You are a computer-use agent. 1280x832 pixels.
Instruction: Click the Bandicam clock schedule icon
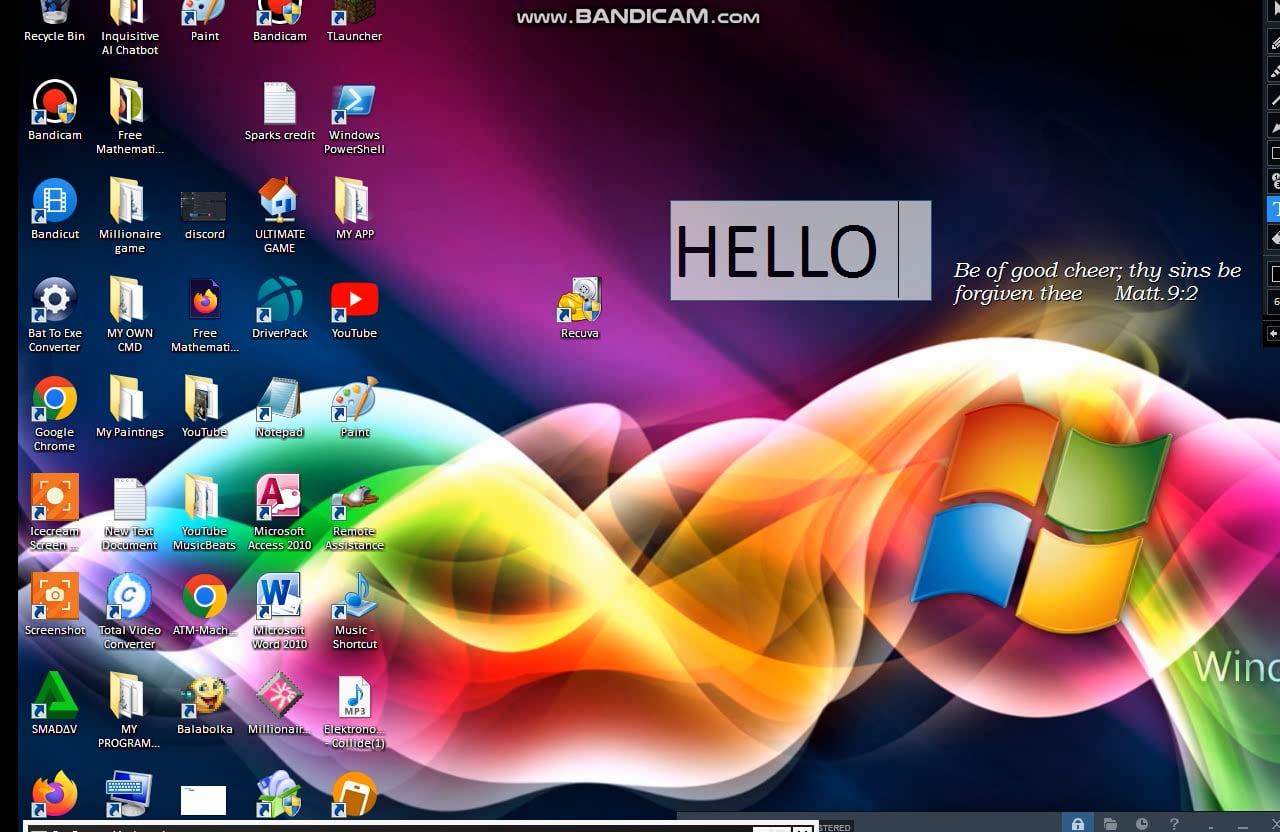click(x=1141, y=824)
